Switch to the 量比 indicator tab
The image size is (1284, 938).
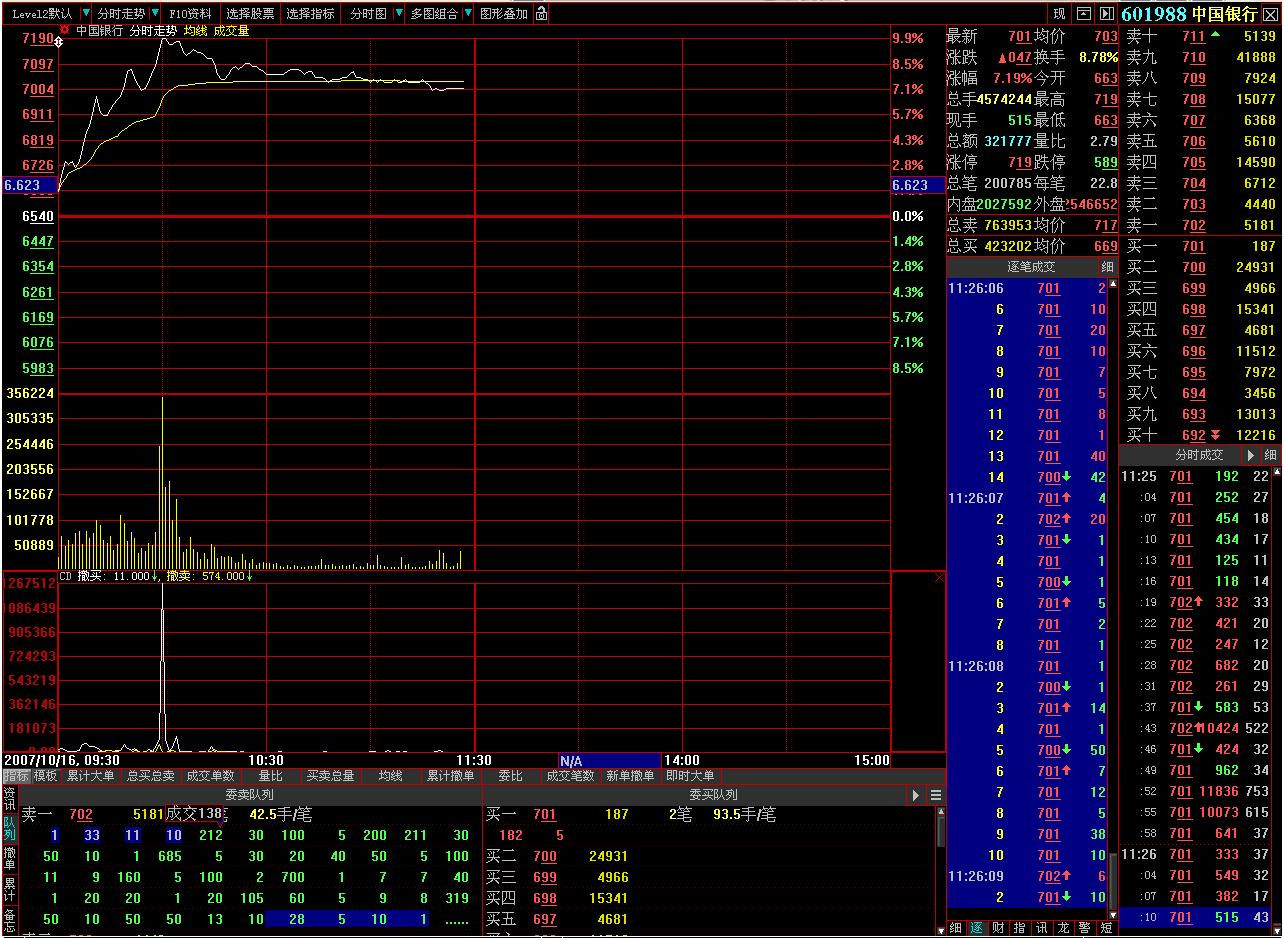[271, 776]
